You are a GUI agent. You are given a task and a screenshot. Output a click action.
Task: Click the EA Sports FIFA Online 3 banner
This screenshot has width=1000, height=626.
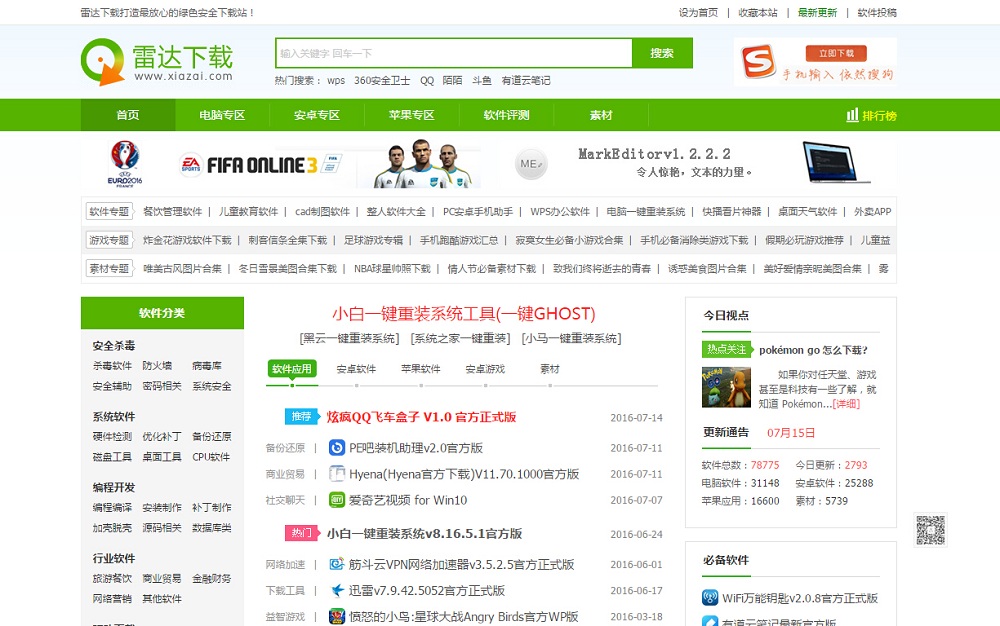point(261,164)
